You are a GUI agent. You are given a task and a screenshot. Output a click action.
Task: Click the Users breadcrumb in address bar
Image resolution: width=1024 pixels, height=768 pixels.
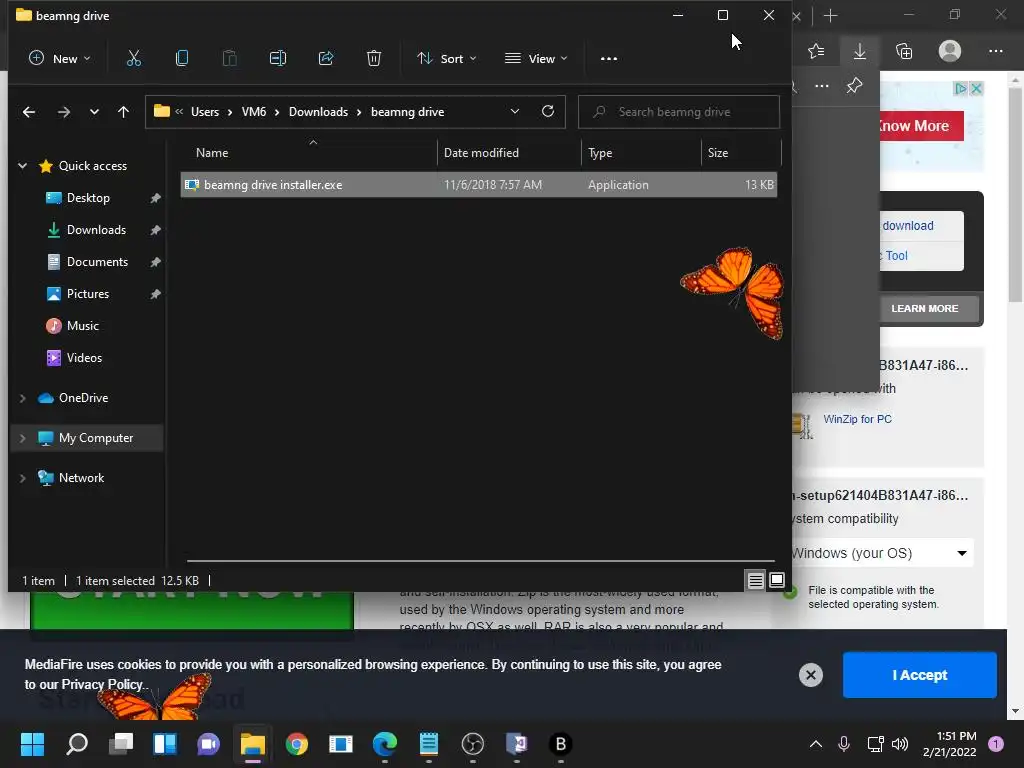[x=205, y=112]
